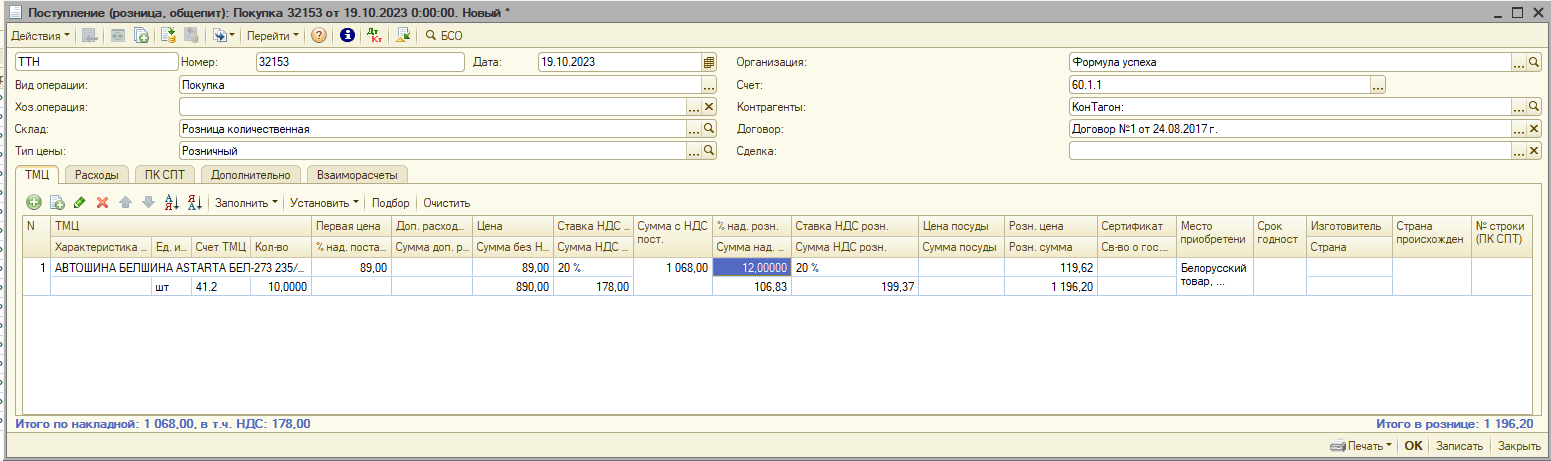Expand the Заполнить dropdown
The image size is (1551, 461).
(246, 203)
